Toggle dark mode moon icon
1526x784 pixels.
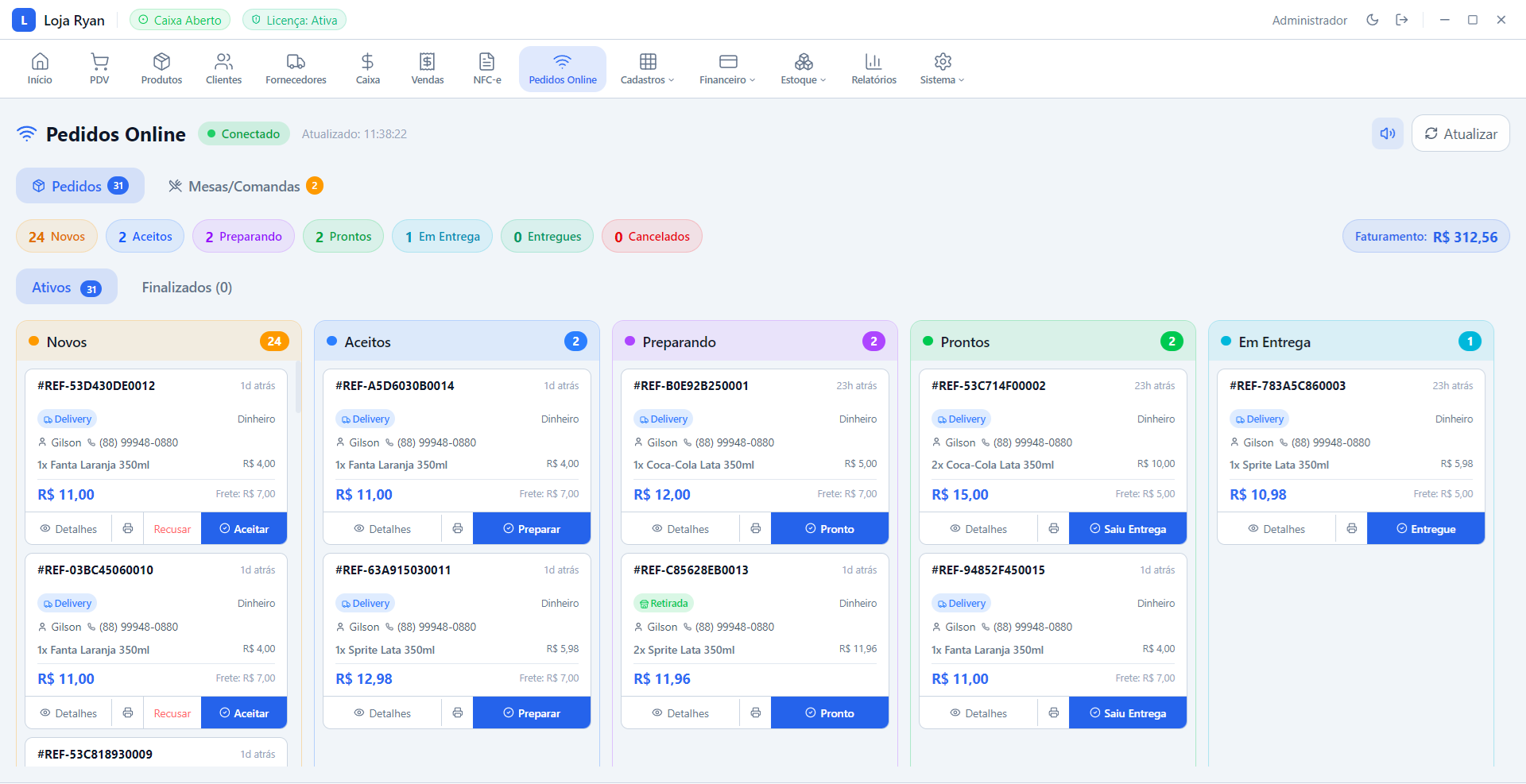point(1373,20)
